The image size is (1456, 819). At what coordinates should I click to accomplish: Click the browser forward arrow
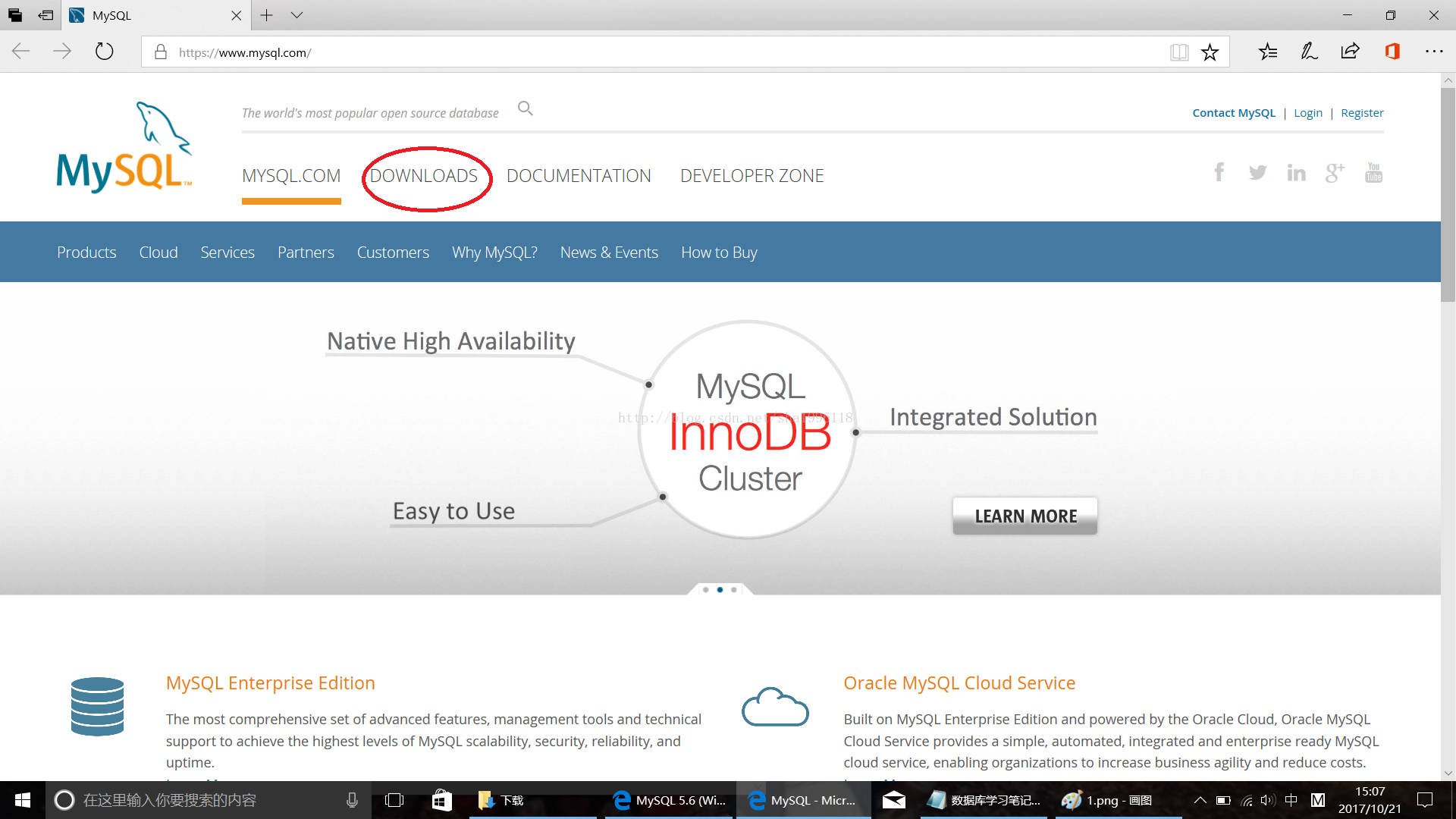[62, 52]
